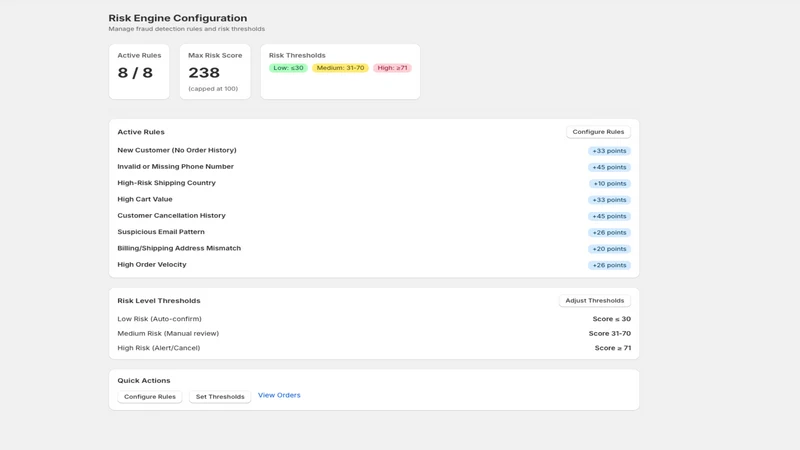Click Score ≤ 30 value
800x450 pixels.
(612, 319)
